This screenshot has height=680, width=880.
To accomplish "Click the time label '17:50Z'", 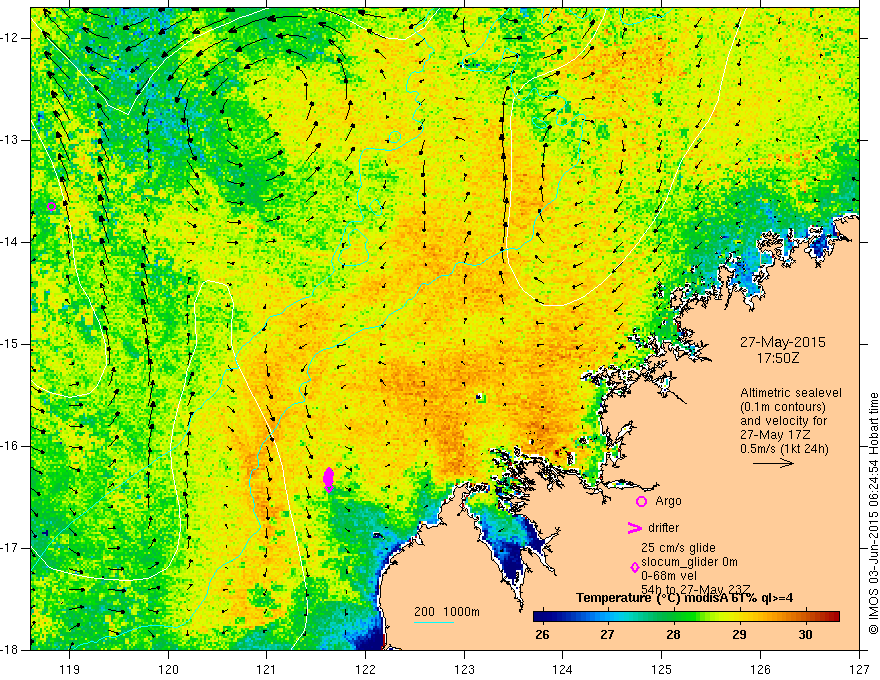I will coord(778,358).
